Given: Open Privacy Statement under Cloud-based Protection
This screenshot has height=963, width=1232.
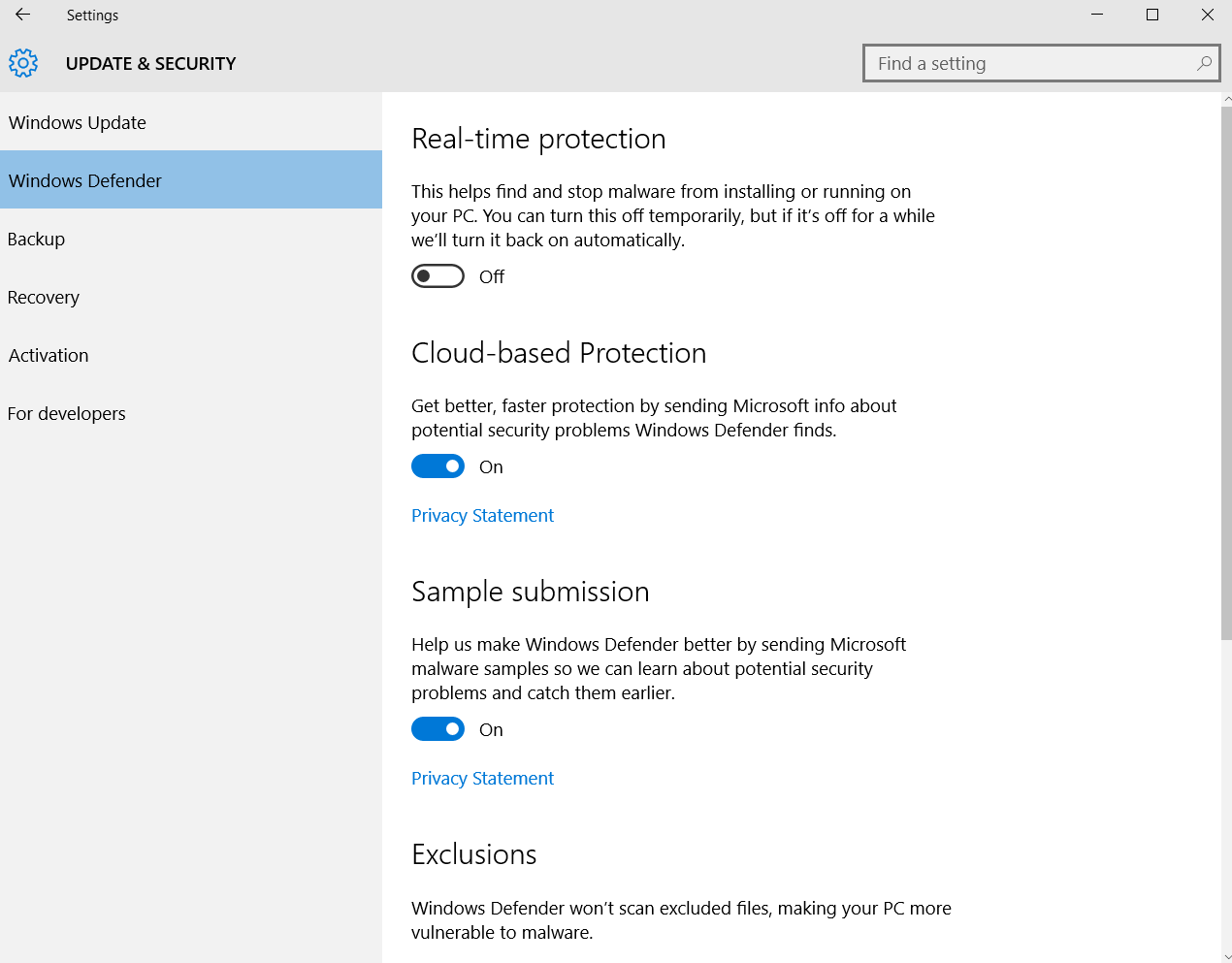Looking at the screenshot, I should click(x=482, y=515).
